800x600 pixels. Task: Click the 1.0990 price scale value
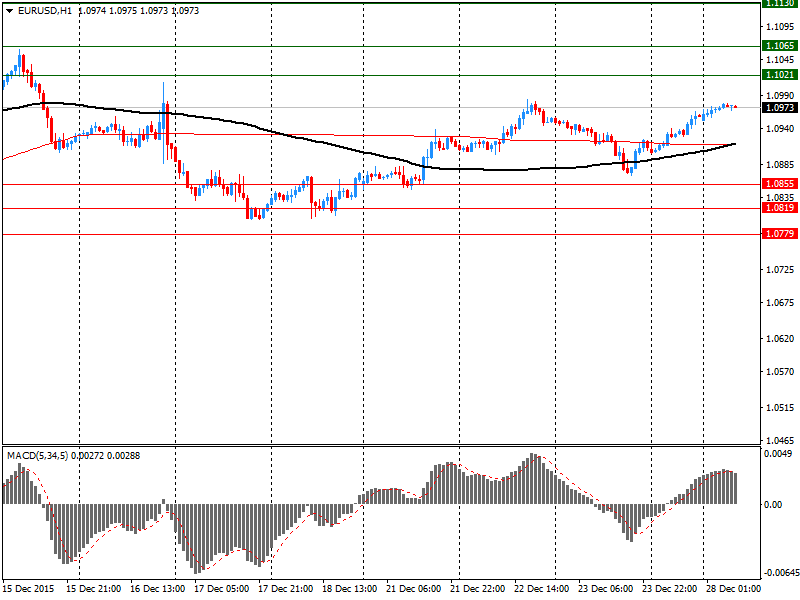point(780,95)
